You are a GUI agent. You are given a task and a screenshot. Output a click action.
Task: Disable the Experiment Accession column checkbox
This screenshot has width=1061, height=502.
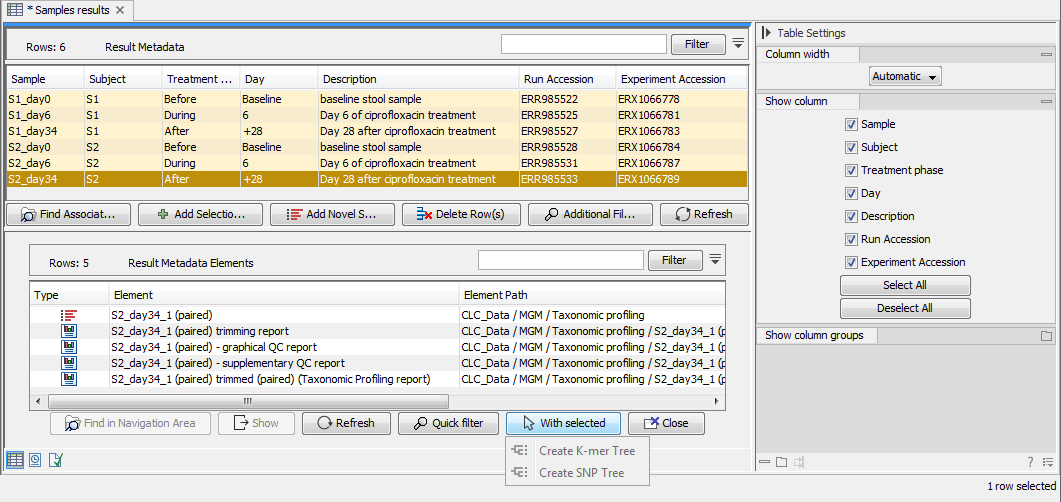click(x=851, y=263)
